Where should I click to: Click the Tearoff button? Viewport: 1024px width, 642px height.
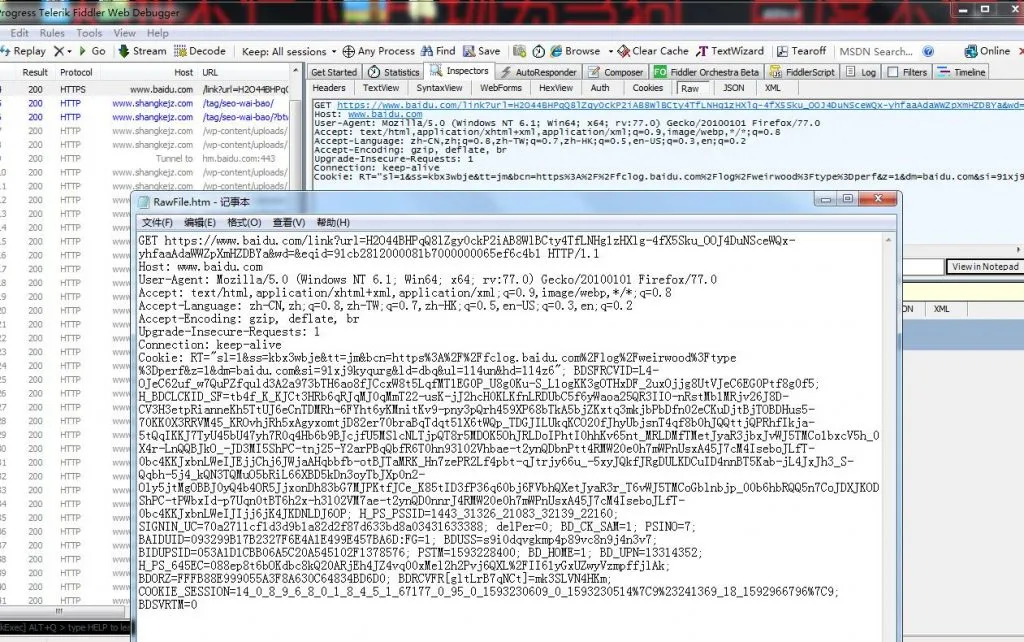click(801, 51)
